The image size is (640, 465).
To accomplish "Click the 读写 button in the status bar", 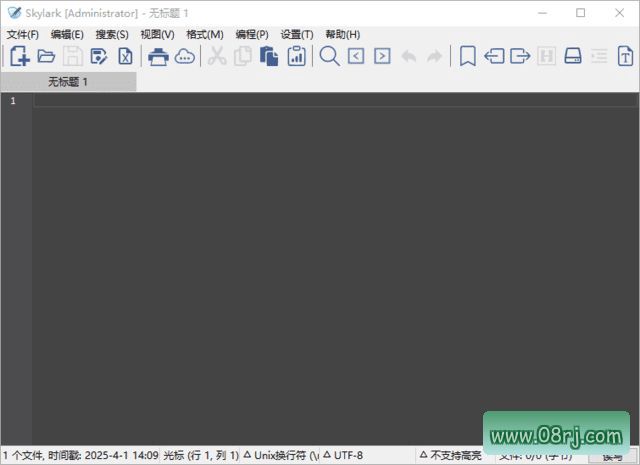I will click(612, 456).
